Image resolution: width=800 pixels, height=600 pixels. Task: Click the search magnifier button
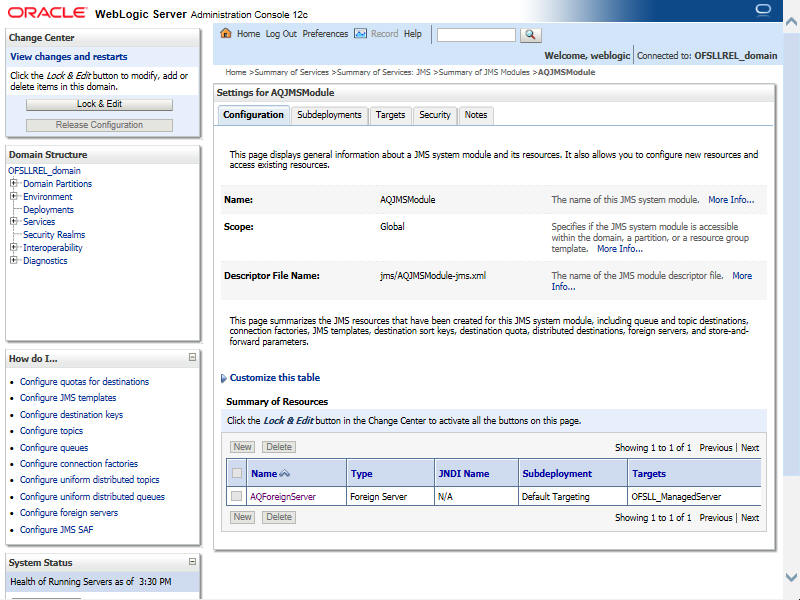tap(531, 35)
